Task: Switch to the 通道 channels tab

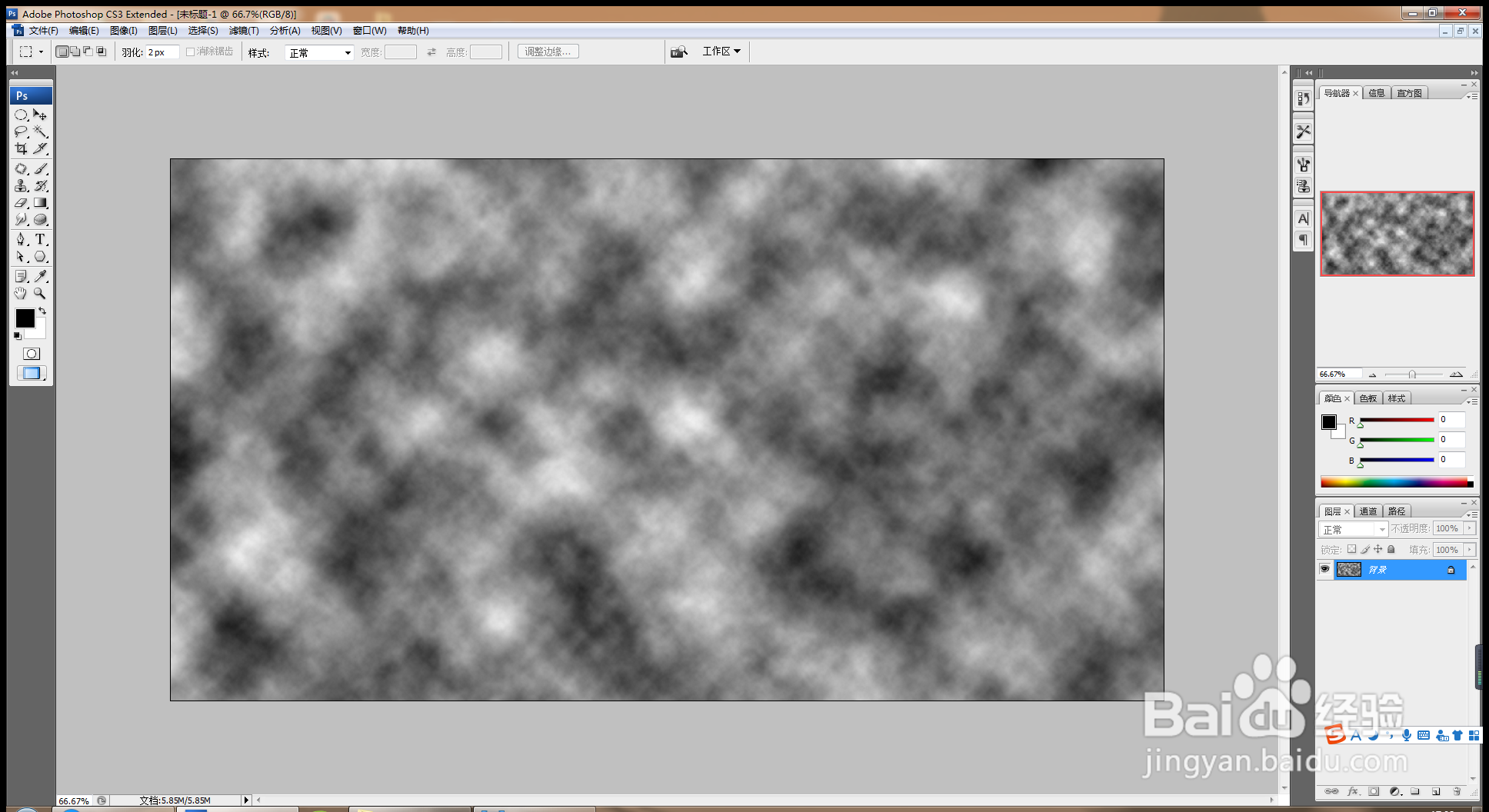Action: (1368, 511)
